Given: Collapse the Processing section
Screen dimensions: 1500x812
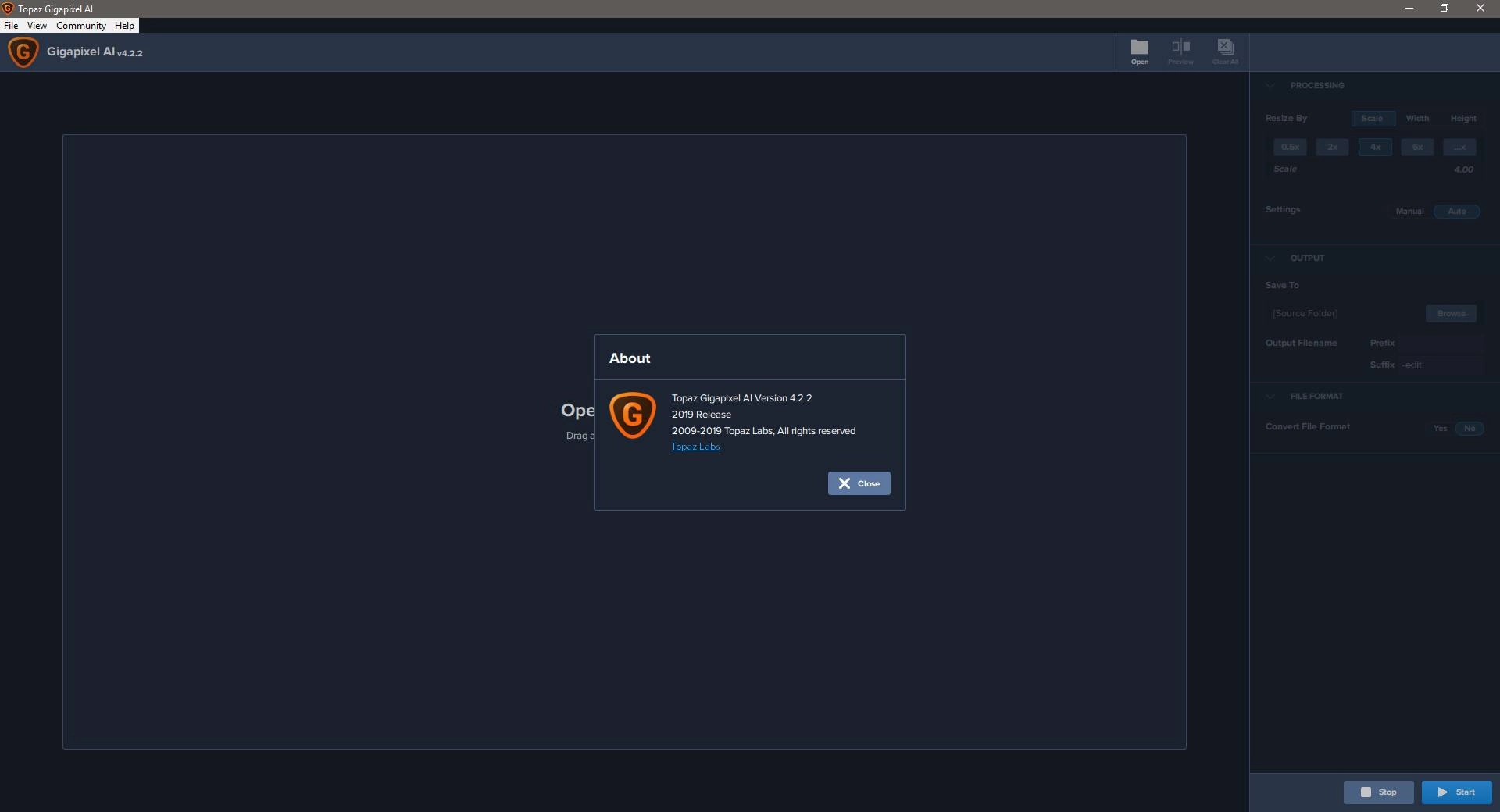Looking at the screenshot, I should click(1270, 85).
